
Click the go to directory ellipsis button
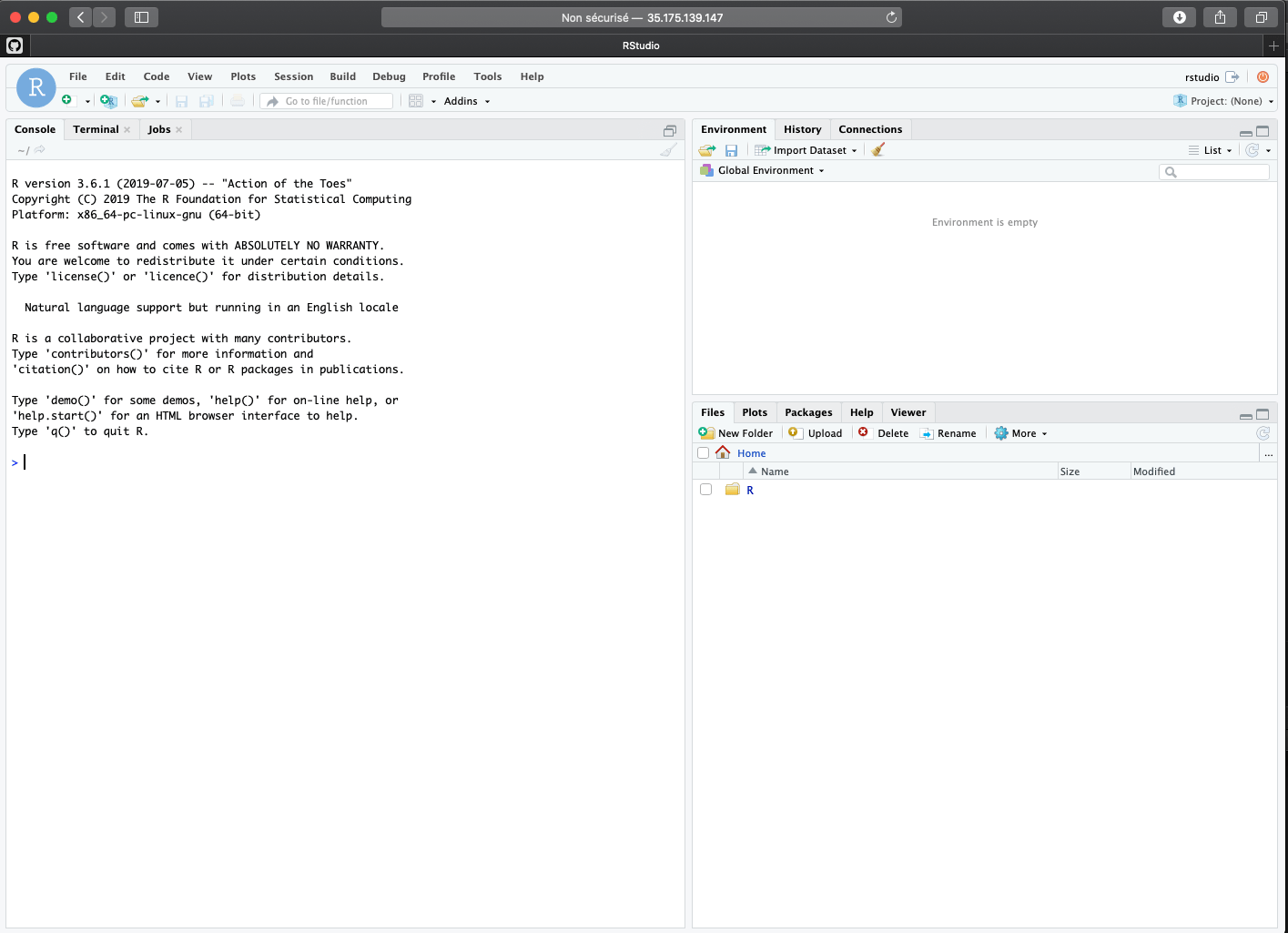[x=1268, y=453]
